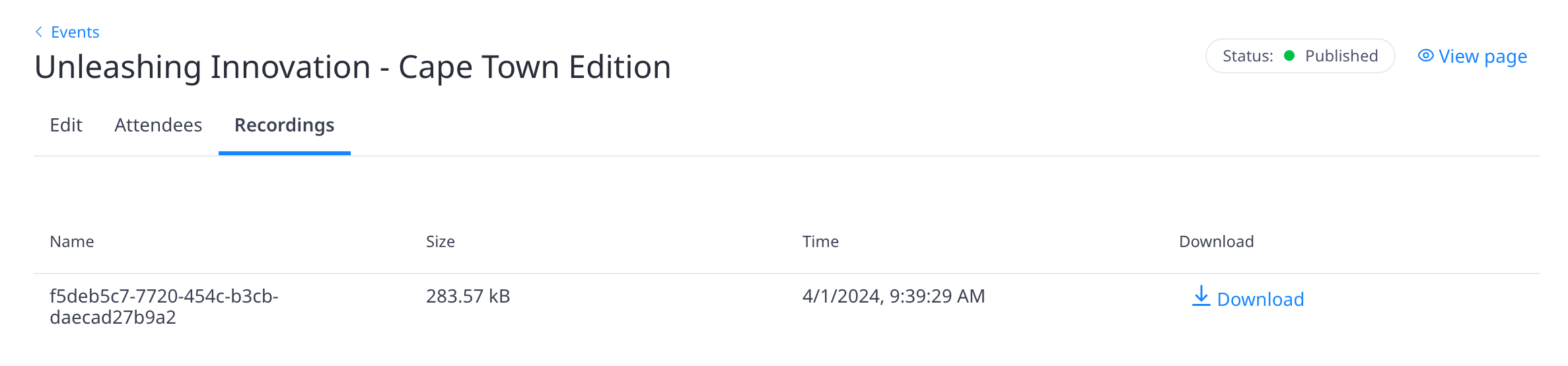The width and height of the screenshot is (1568, 366).
Task: Click the green Published status dot
Action: pyautogui.click(x=1289, y=55)
